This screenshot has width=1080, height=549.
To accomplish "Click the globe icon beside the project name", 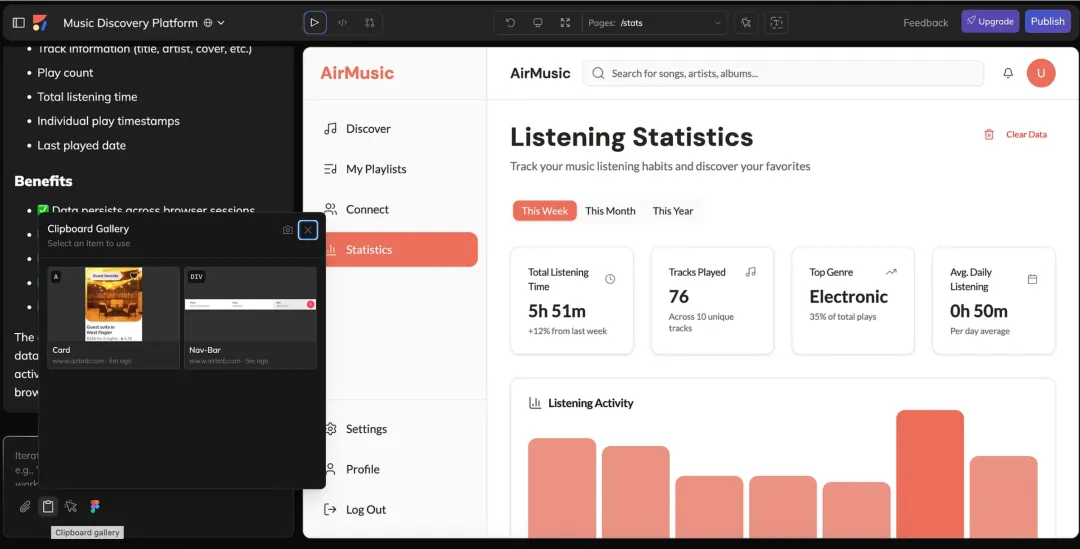I will 208,23.
